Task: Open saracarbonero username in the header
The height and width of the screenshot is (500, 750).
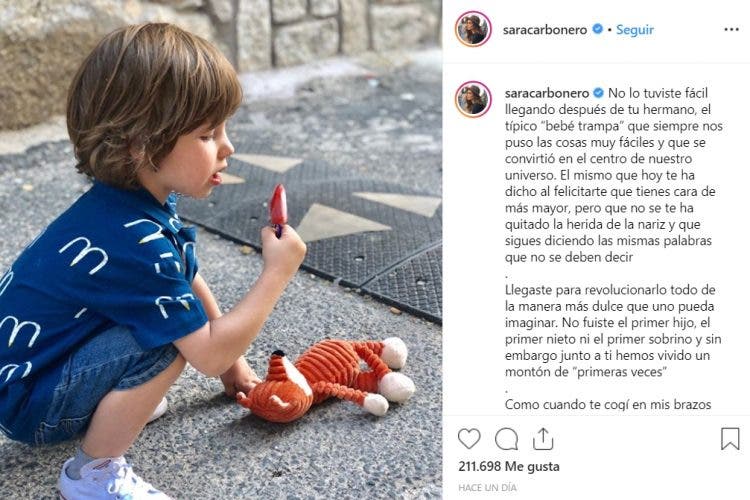Action: point(544,30)
